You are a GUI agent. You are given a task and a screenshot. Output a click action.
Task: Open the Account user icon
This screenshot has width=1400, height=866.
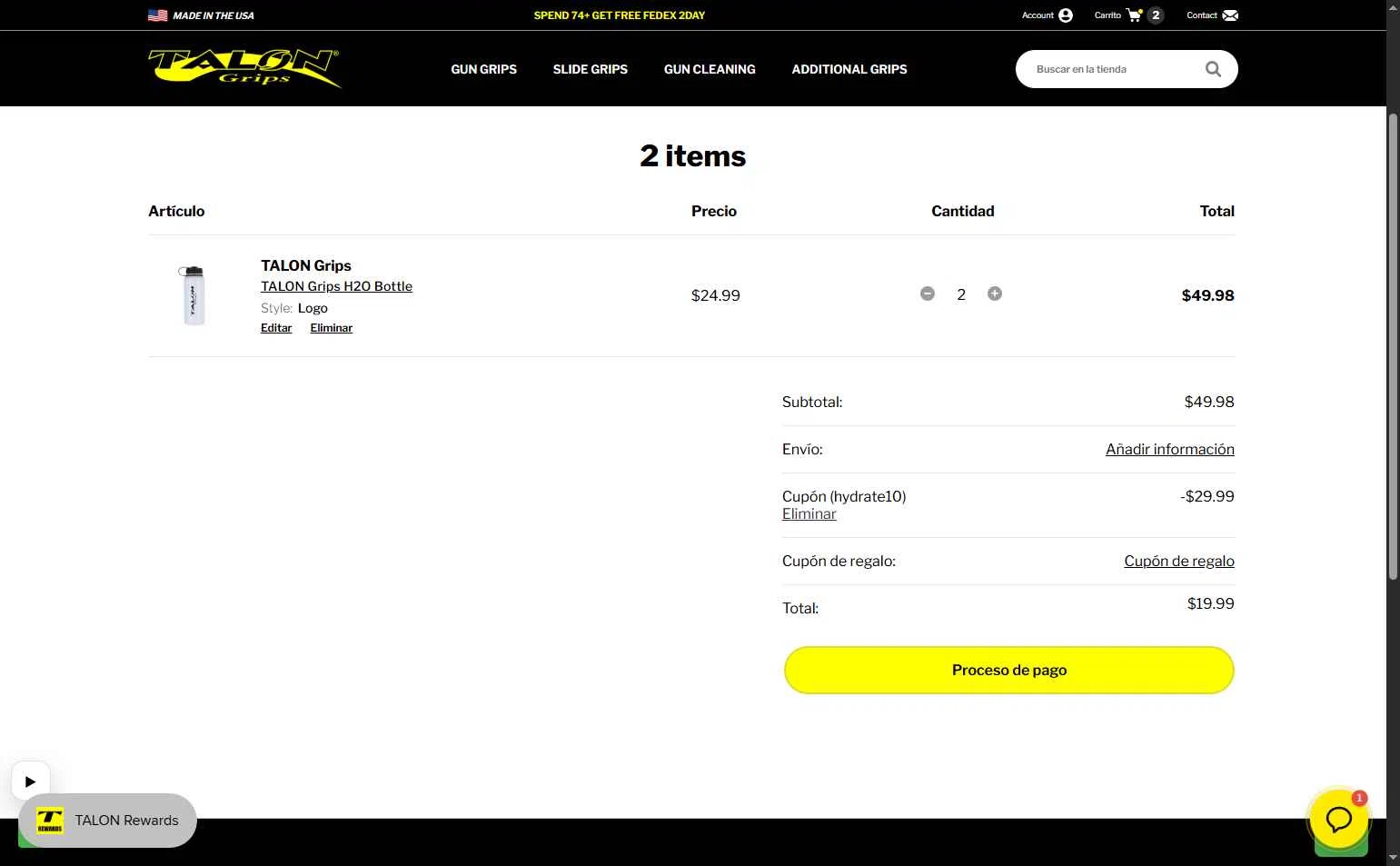[x=1066, y=15]
